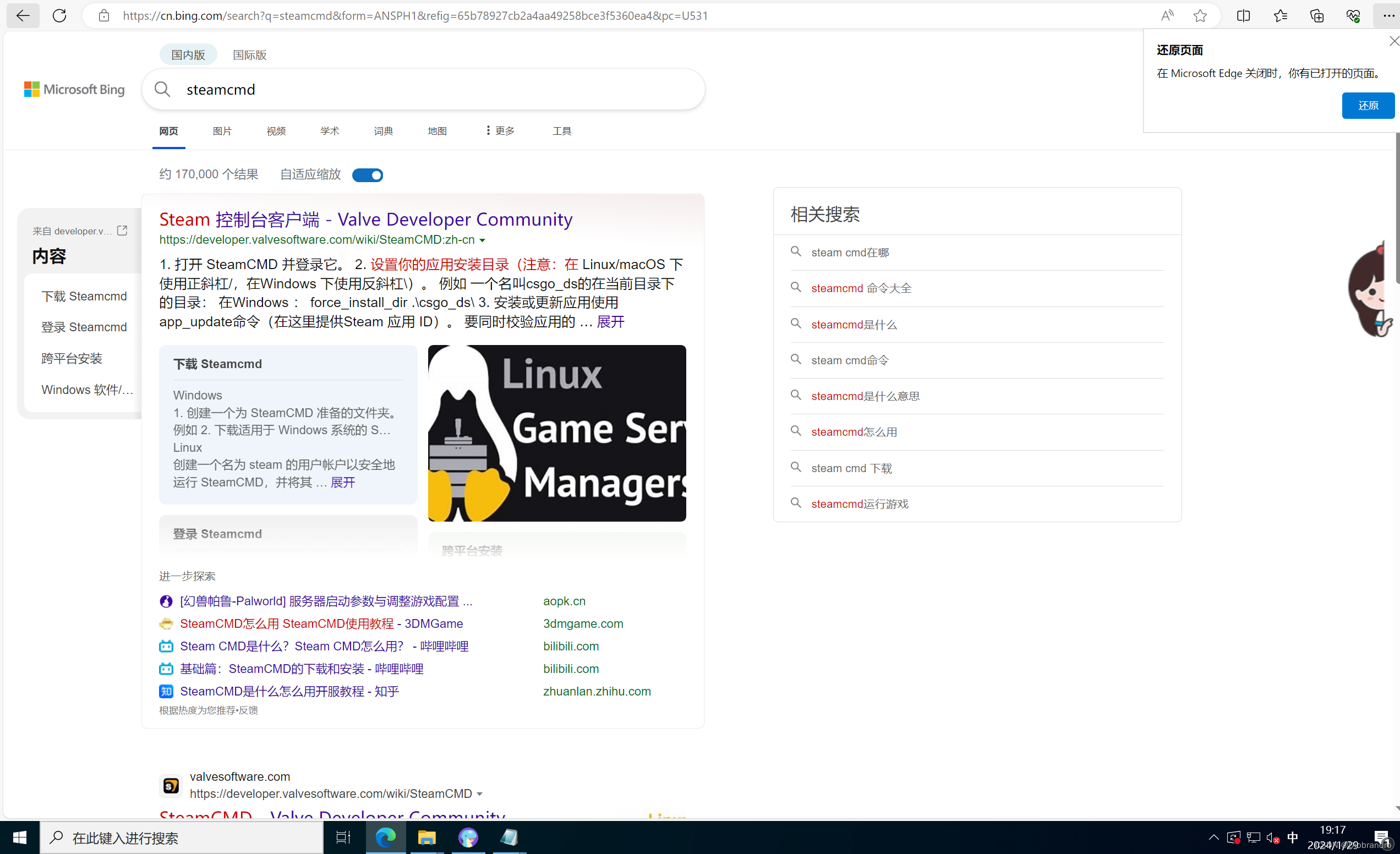Open the split screen icon
Image resolution: width=1400 pixels, height=854 pixels.
1243,15
